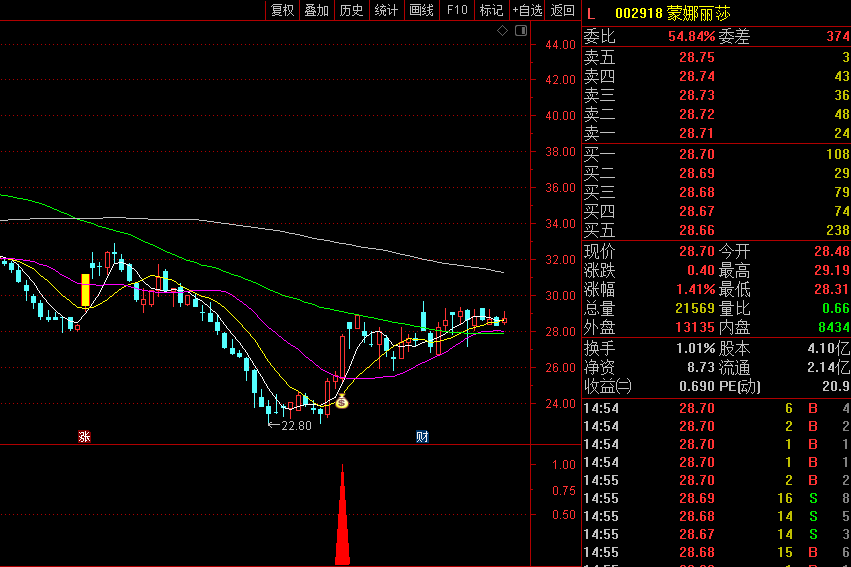Click the 流通 2.14亿 value
Image resolution: width=851 pixels, height=567 pixels.
829,368
